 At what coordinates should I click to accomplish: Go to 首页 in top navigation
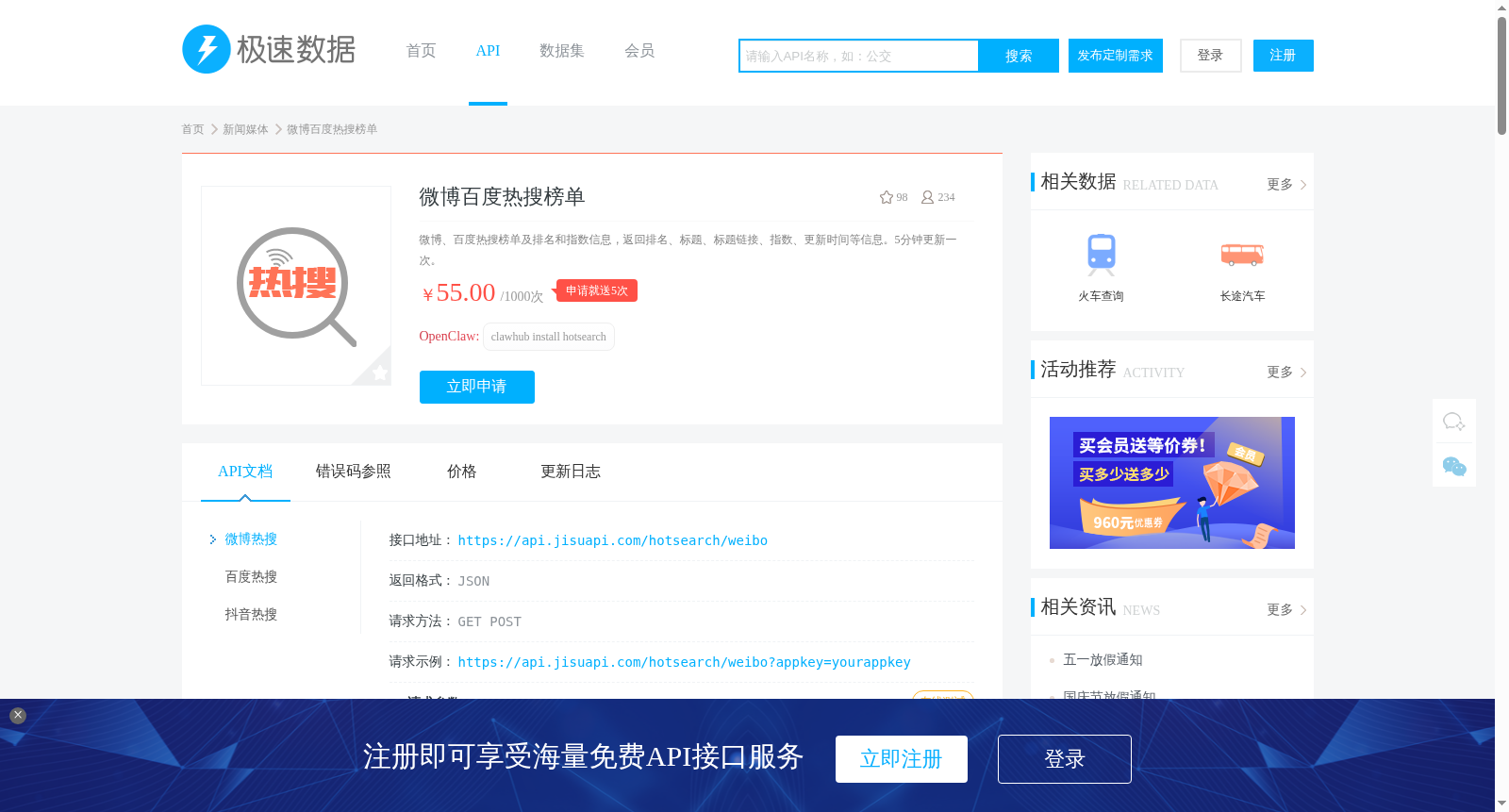tap(421, 51)
